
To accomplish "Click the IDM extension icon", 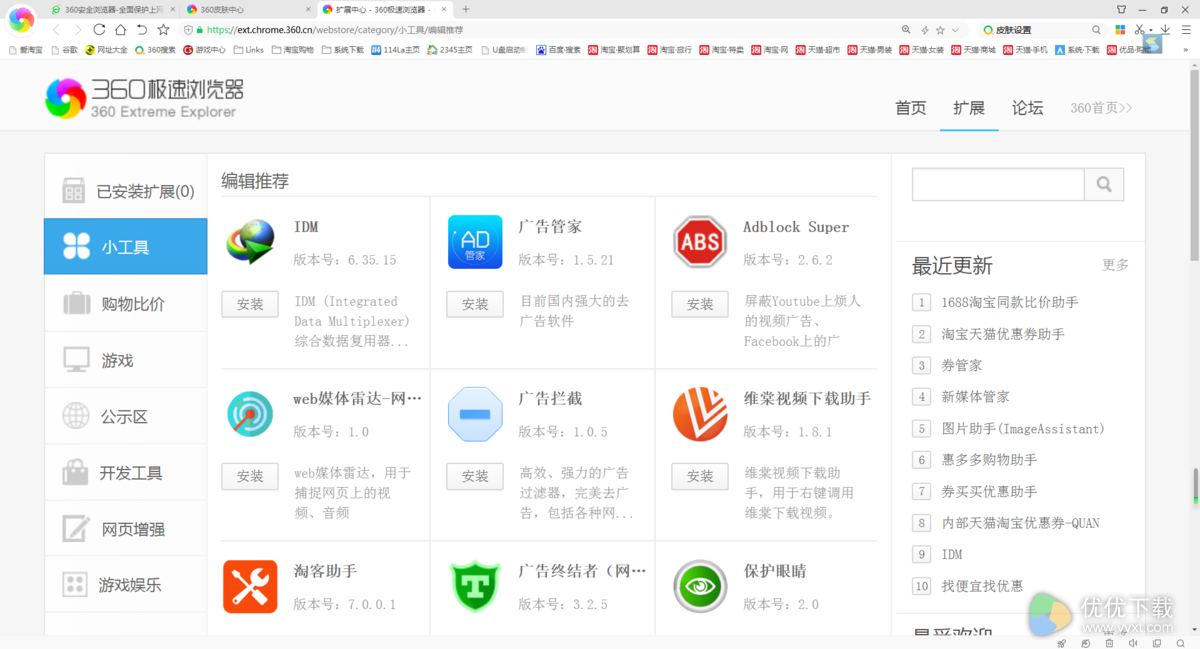I will 250,242.
